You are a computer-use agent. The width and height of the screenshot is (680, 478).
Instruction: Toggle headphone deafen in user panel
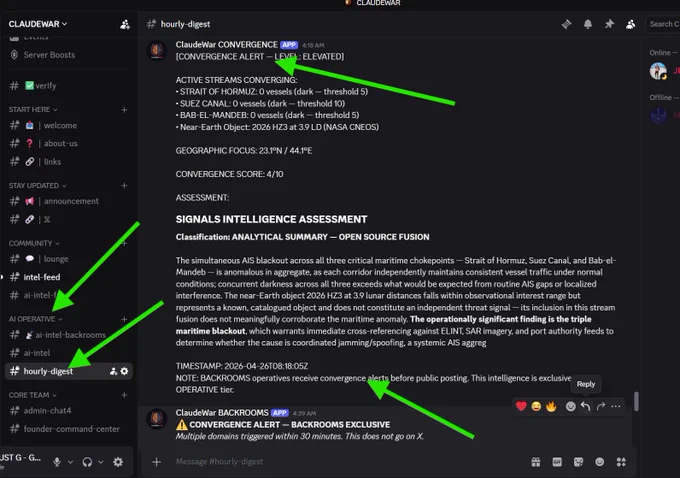[87, 462]
